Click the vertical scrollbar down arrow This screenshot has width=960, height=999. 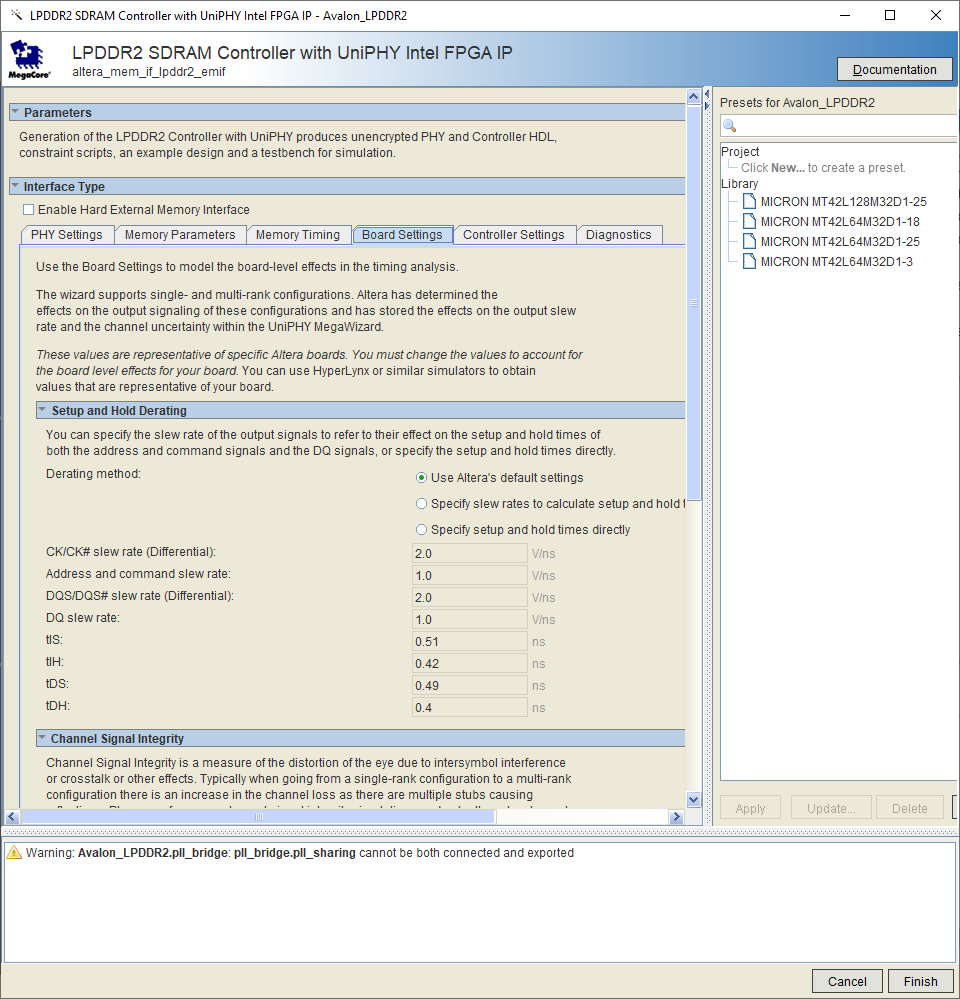pyautogui.click(x=694, y=799)
